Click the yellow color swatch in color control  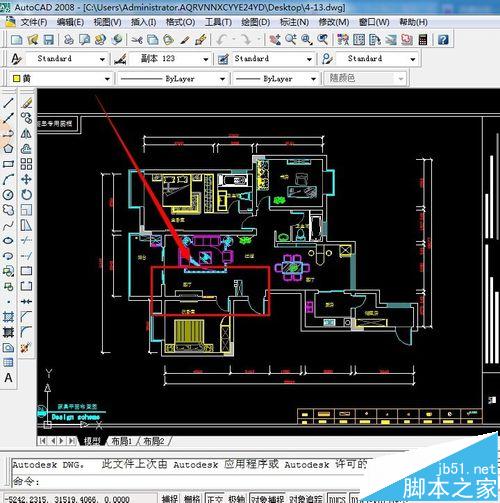[x=16, y=79]
